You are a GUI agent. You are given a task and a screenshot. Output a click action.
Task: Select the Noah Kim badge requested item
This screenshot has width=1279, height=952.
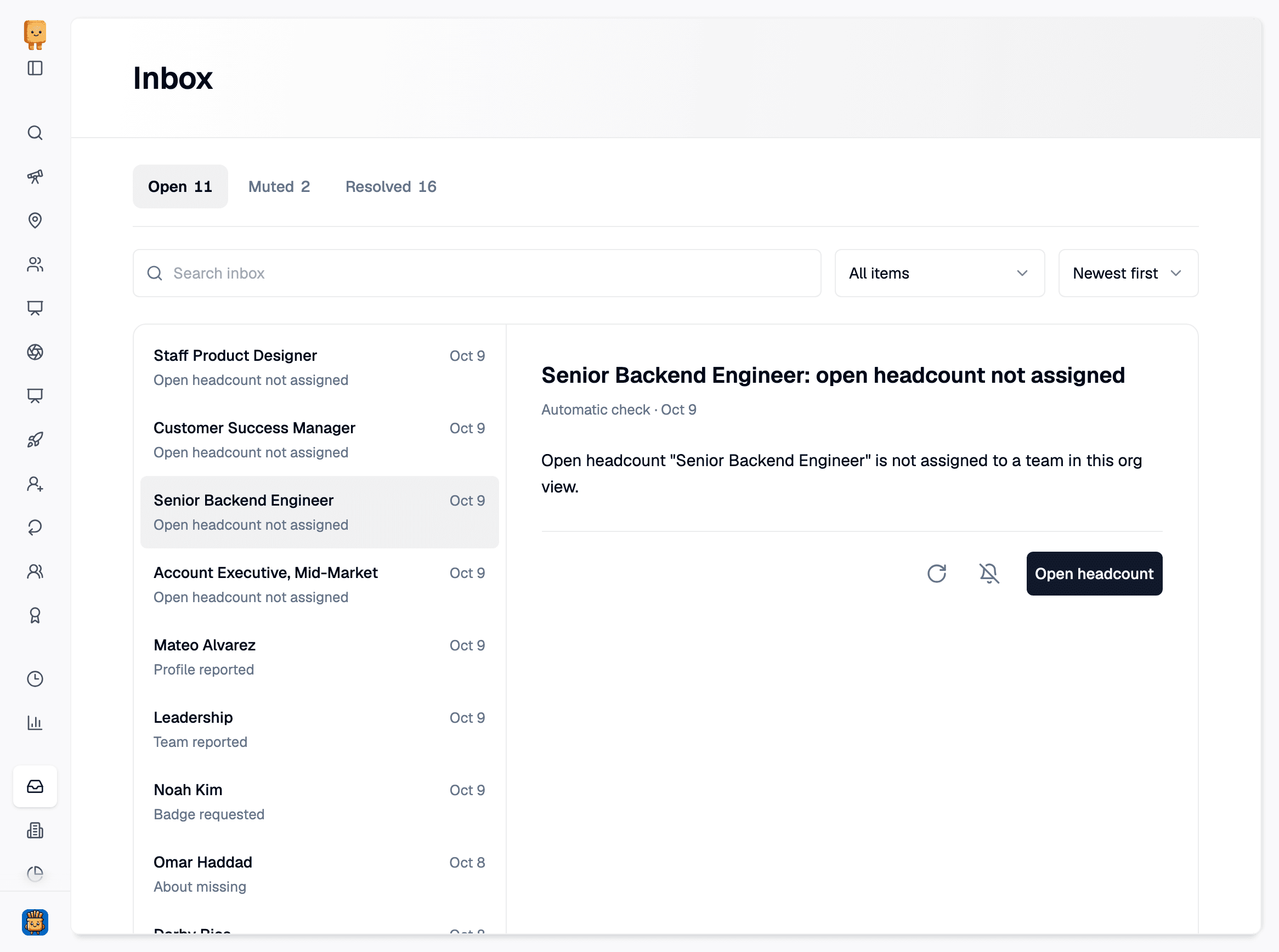(319, 802)
